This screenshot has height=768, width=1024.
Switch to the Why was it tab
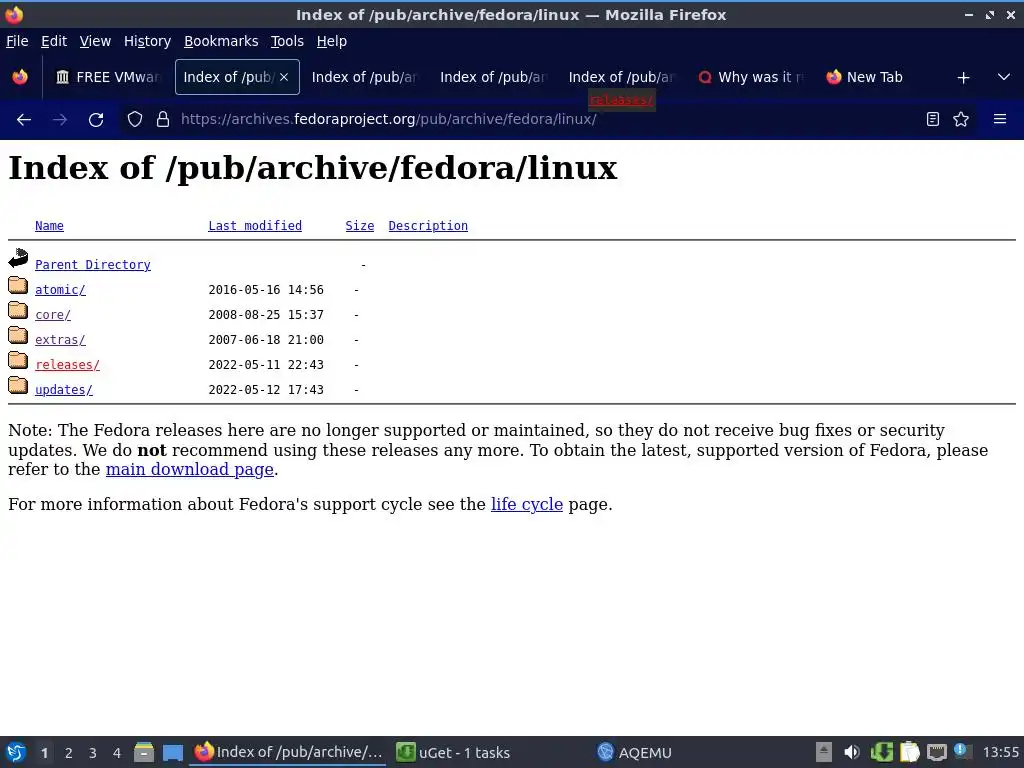pos(751,77)
